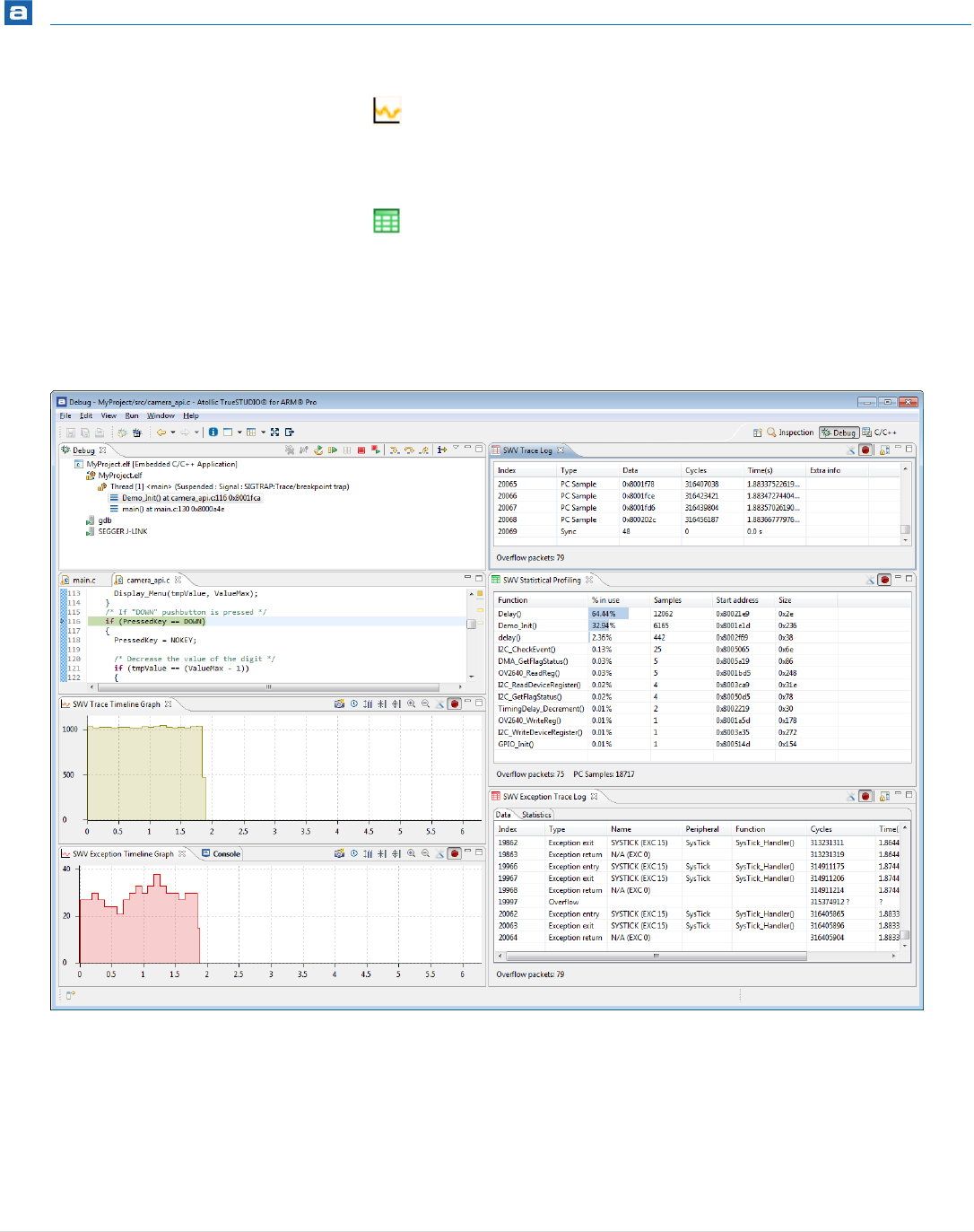This screenshot has width=974, height=1232.
Task: Click the Build bug icon in main toolbar
Action: point(122,433)
